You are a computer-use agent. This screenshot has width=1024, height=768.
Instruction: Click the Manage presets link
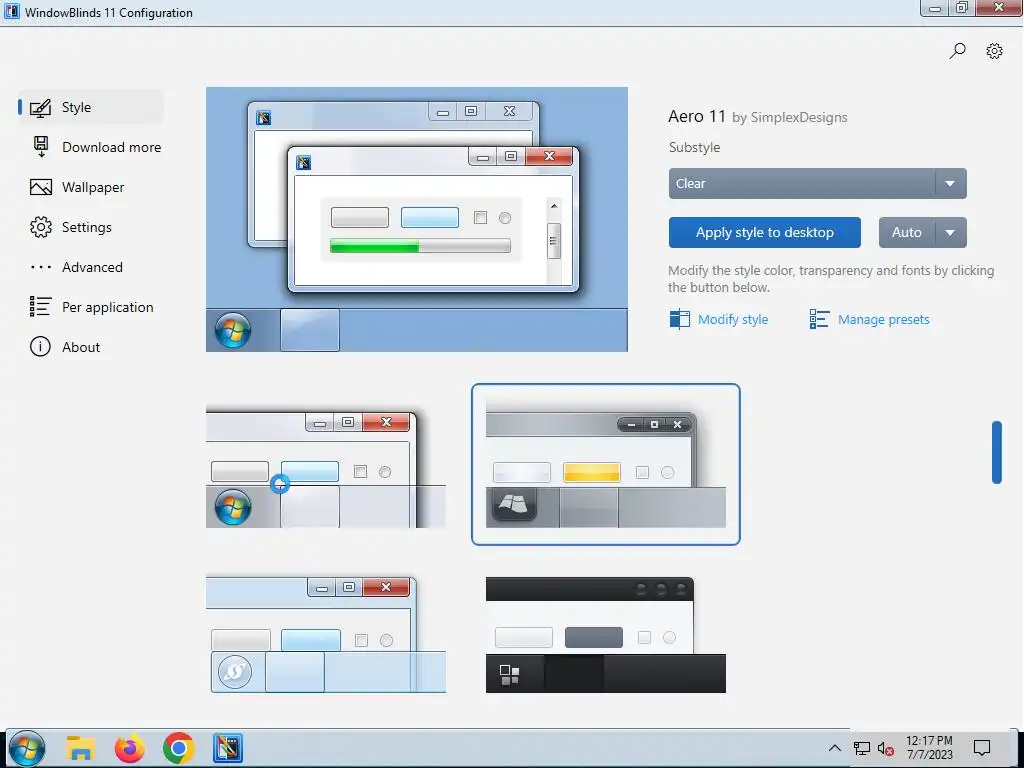click(x=884, y=319)
